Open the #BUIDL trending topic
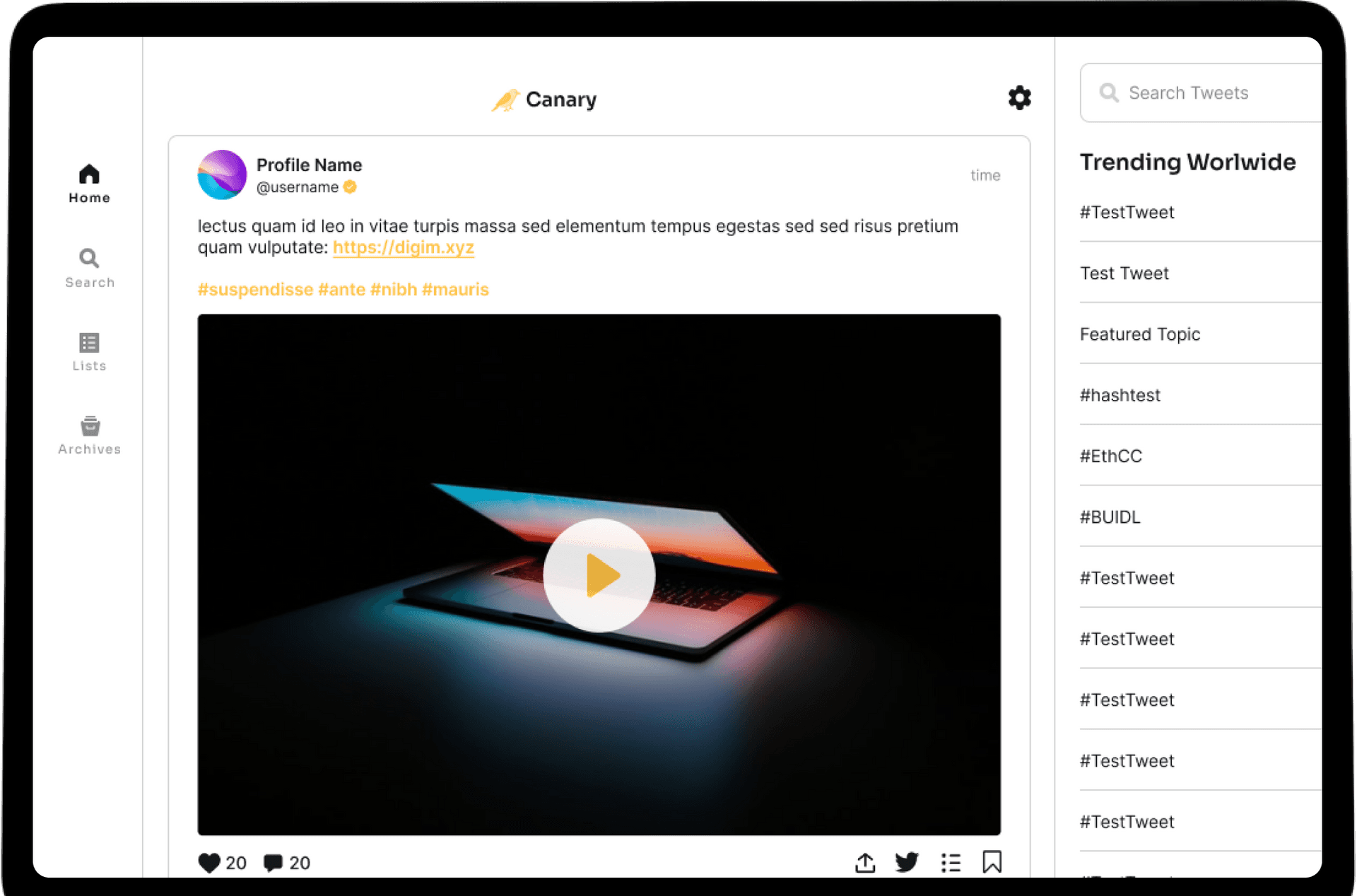 [1110, 517]
